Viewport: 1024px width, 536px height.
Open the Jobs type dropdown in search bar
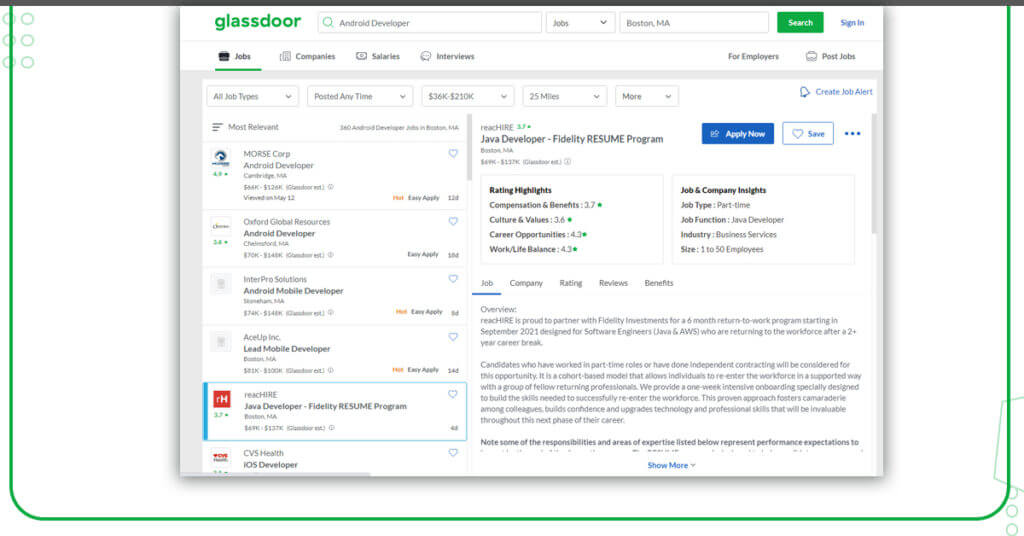(580, 23)
